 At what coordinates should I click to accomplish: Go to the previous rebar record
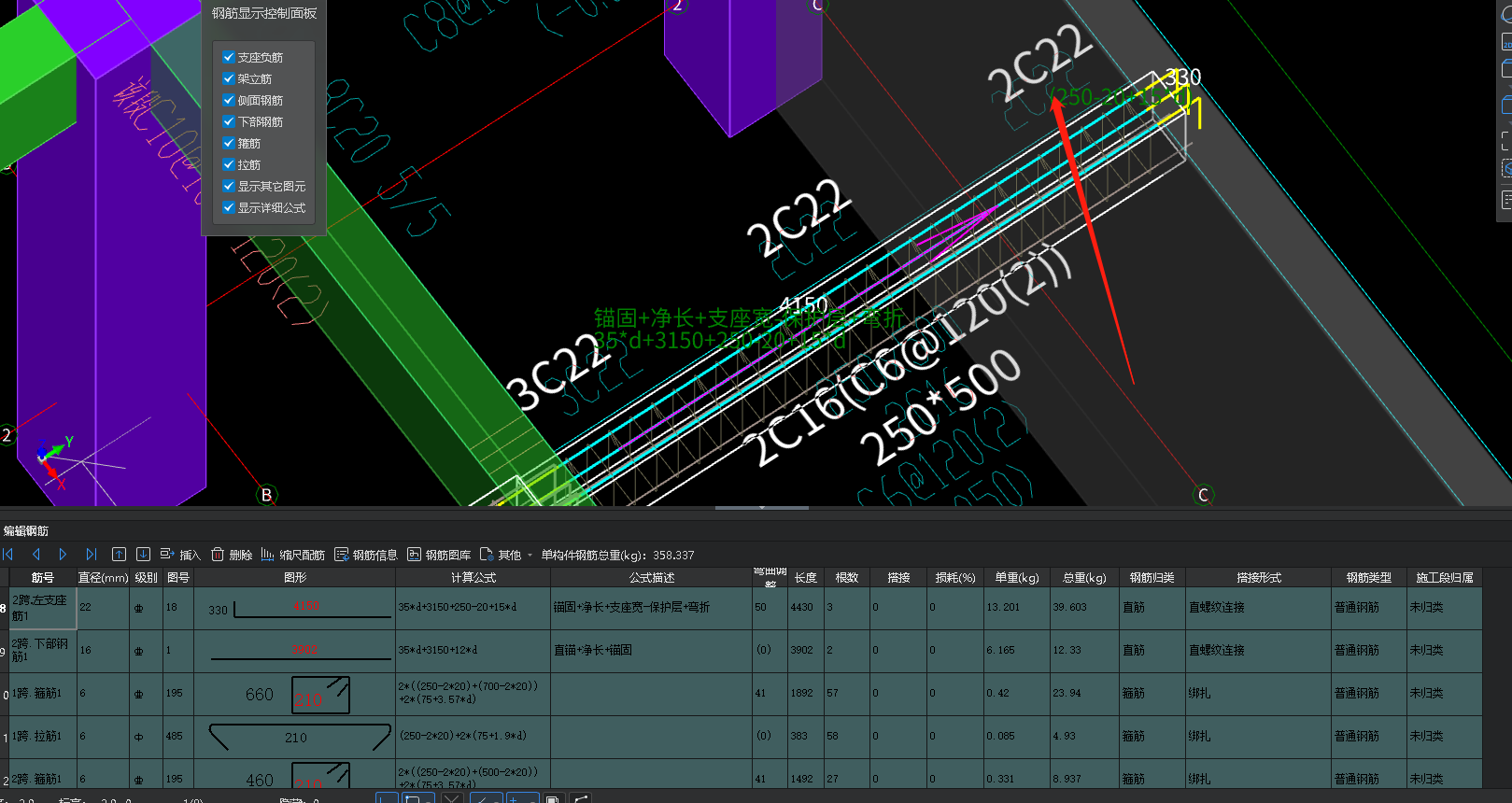(36, 555)
